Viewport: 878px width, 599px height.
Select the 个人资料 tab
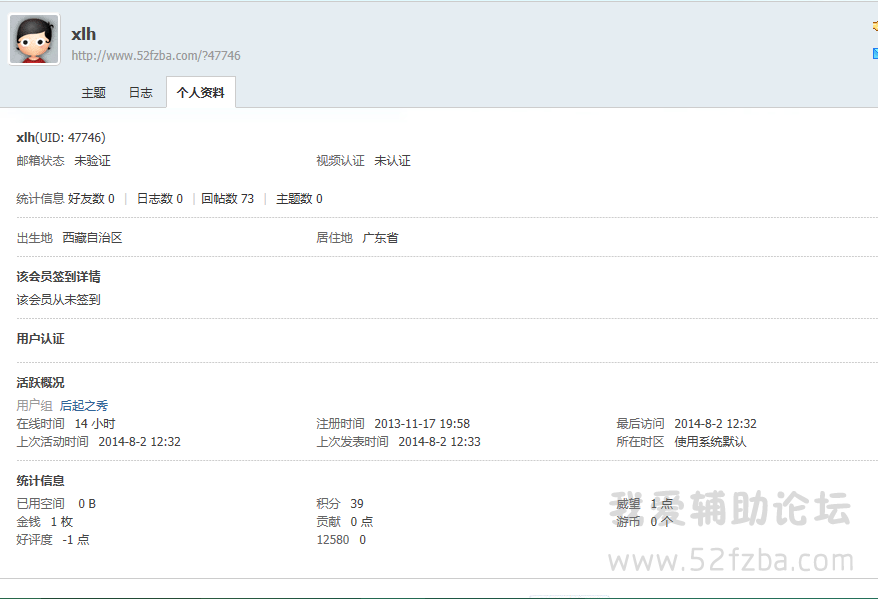pyautogui.click(x=200, y=92)
